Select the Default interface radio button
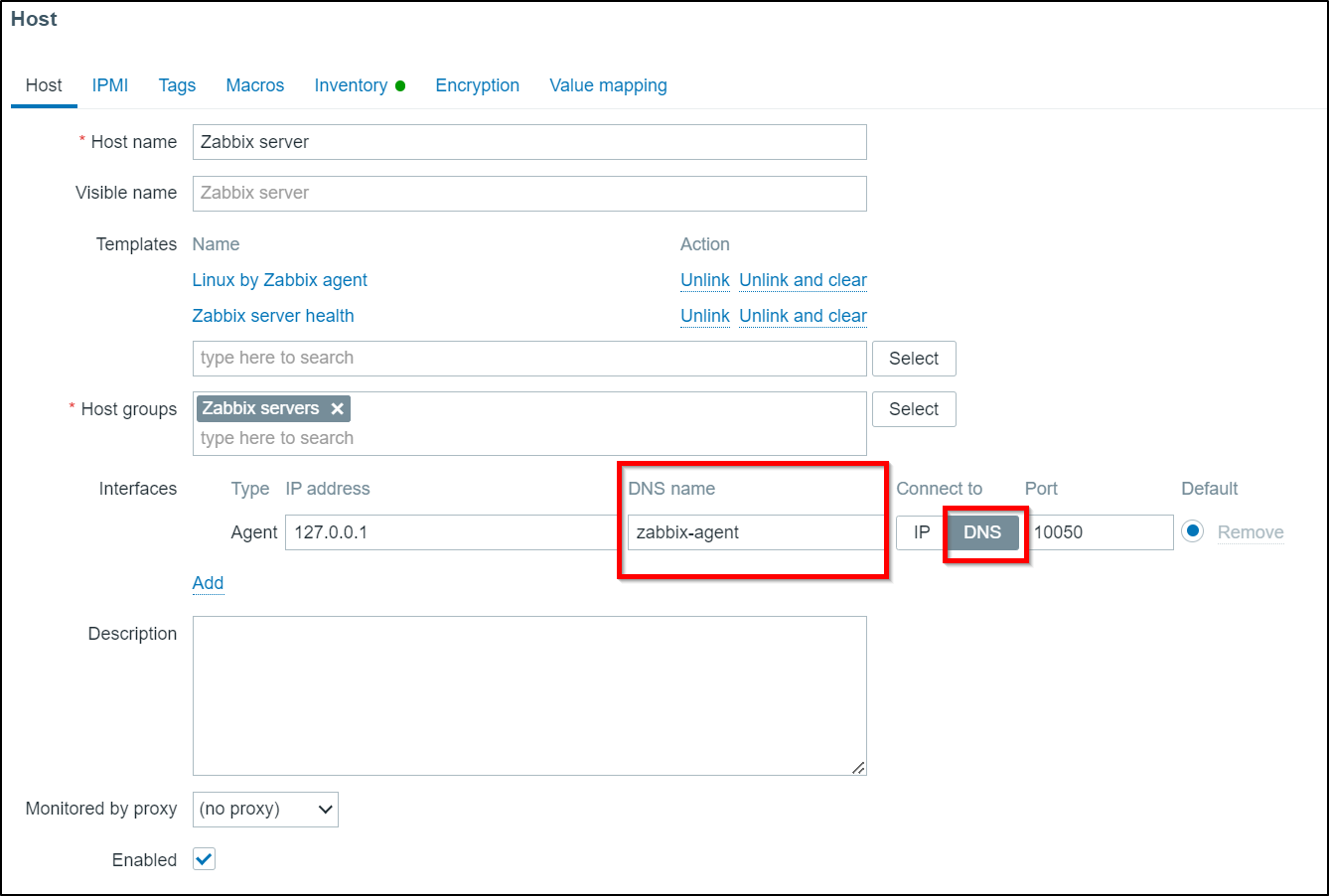 click(x=1193, y=531)
